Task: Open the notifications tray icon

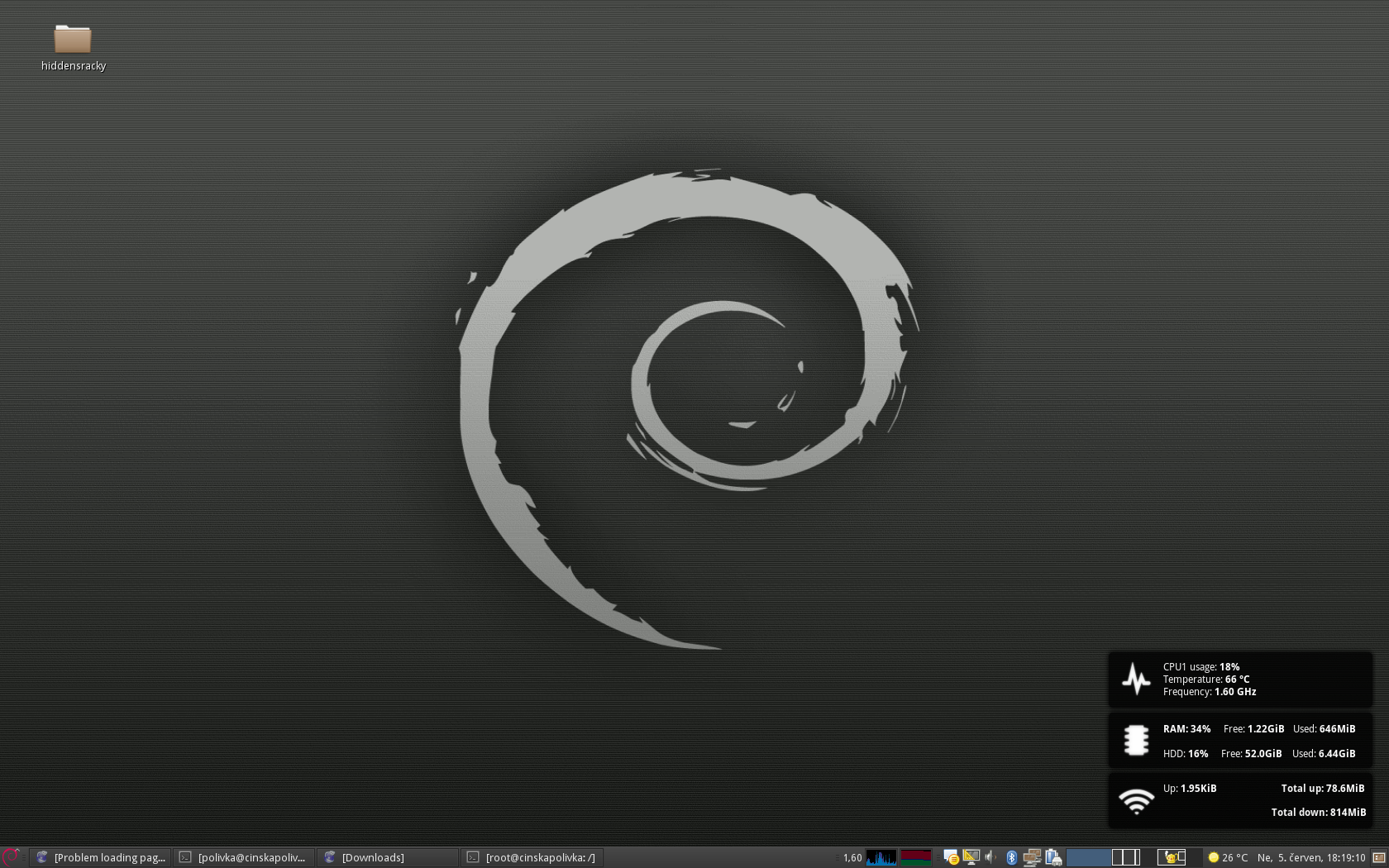Action: tap(951, 858)
